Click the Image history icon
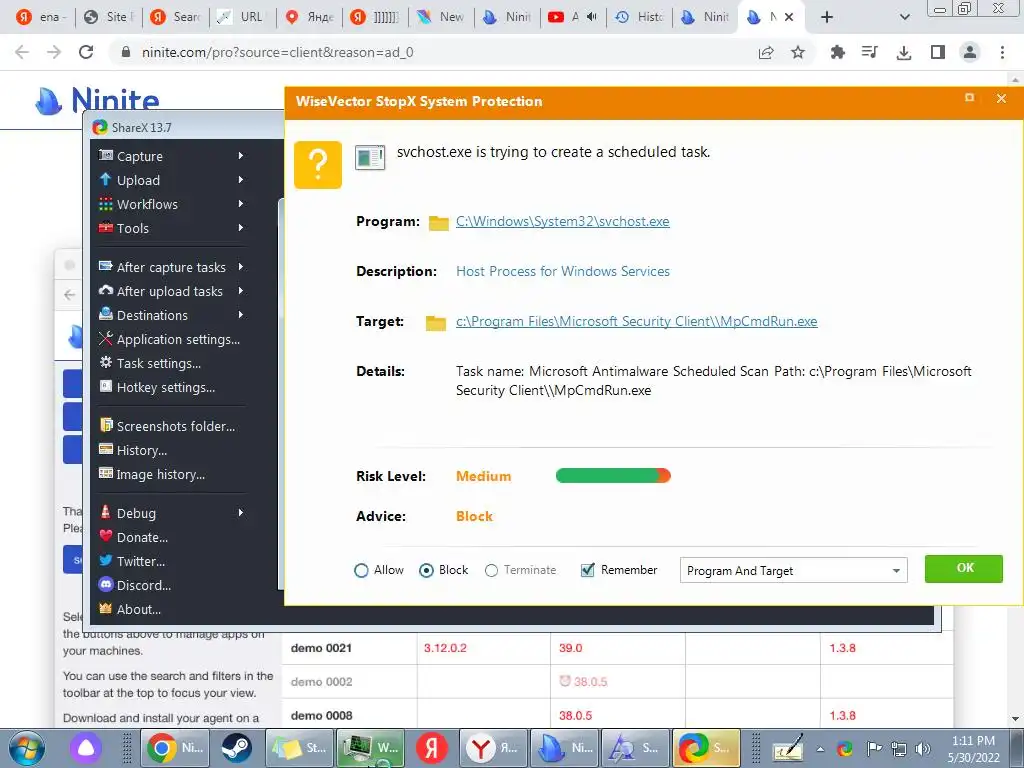The image size is (1024, 768). (105, 473)
